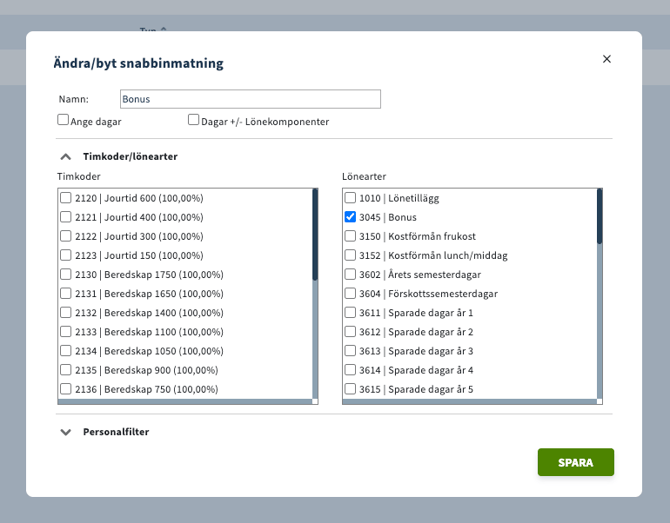Select 2120 Jourtid 600 timkod
The height and width of the screenshot is (523, 670).
pos(66,198)
